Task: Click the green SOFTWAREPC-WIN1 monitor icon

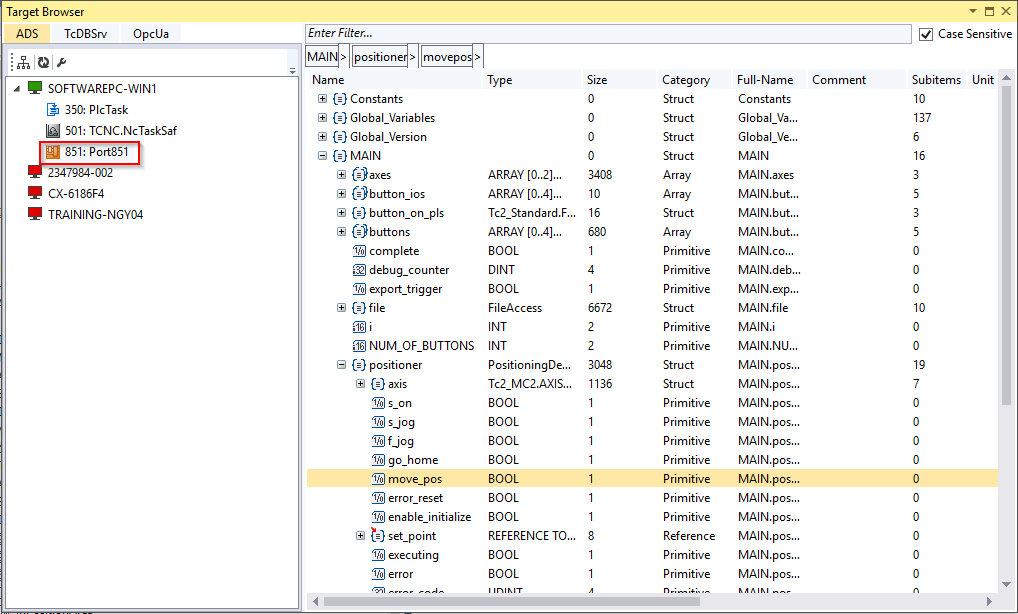Action: [x=35, y=89]
